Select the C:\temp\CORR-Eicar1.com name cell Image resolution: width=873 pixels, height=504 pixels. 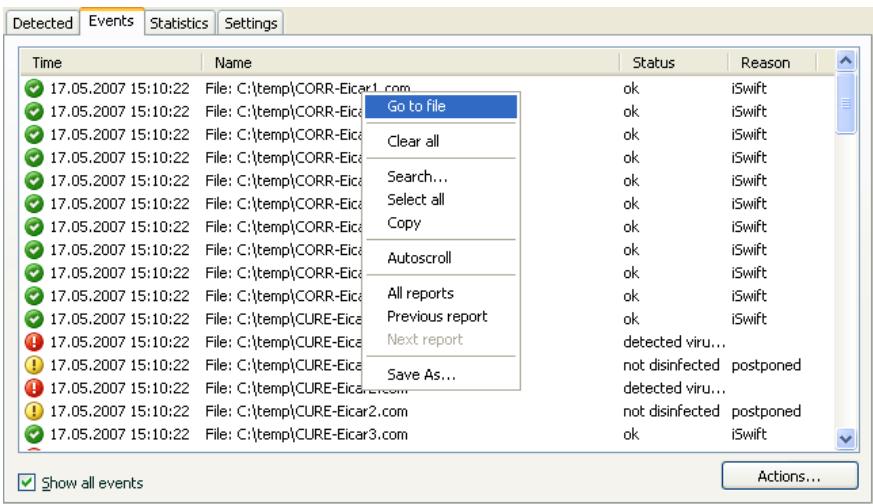[307, 88]
